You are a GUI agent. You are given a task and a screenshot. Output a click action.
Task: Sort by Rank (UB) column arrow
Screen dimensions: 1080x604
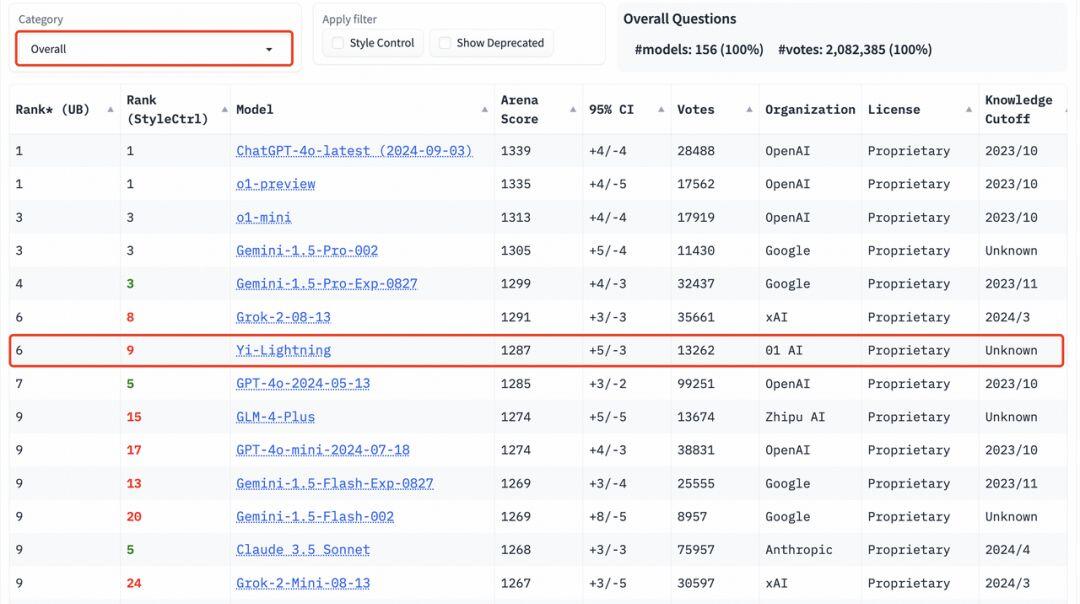[110, 110]
